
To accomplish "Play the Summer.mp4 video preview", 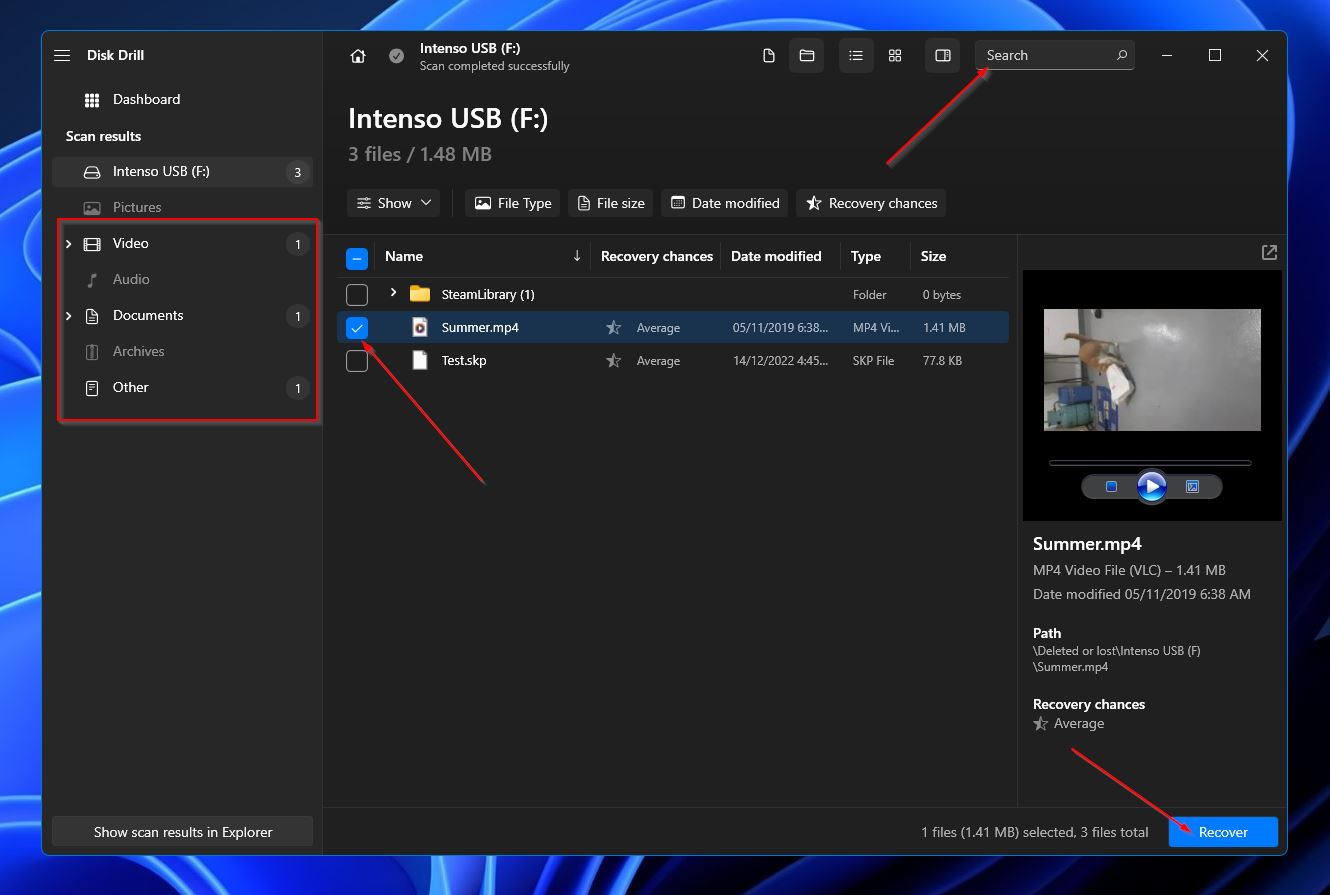I will (x=1151, y=487).
